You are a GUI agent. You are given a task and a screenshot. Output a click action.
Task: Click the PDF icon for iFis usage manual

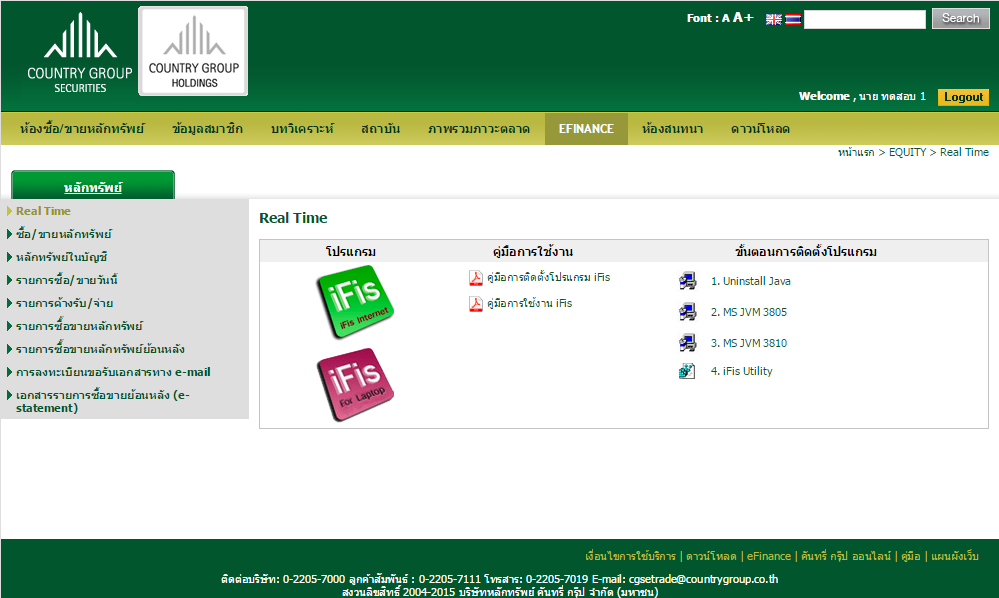point(476,304)
